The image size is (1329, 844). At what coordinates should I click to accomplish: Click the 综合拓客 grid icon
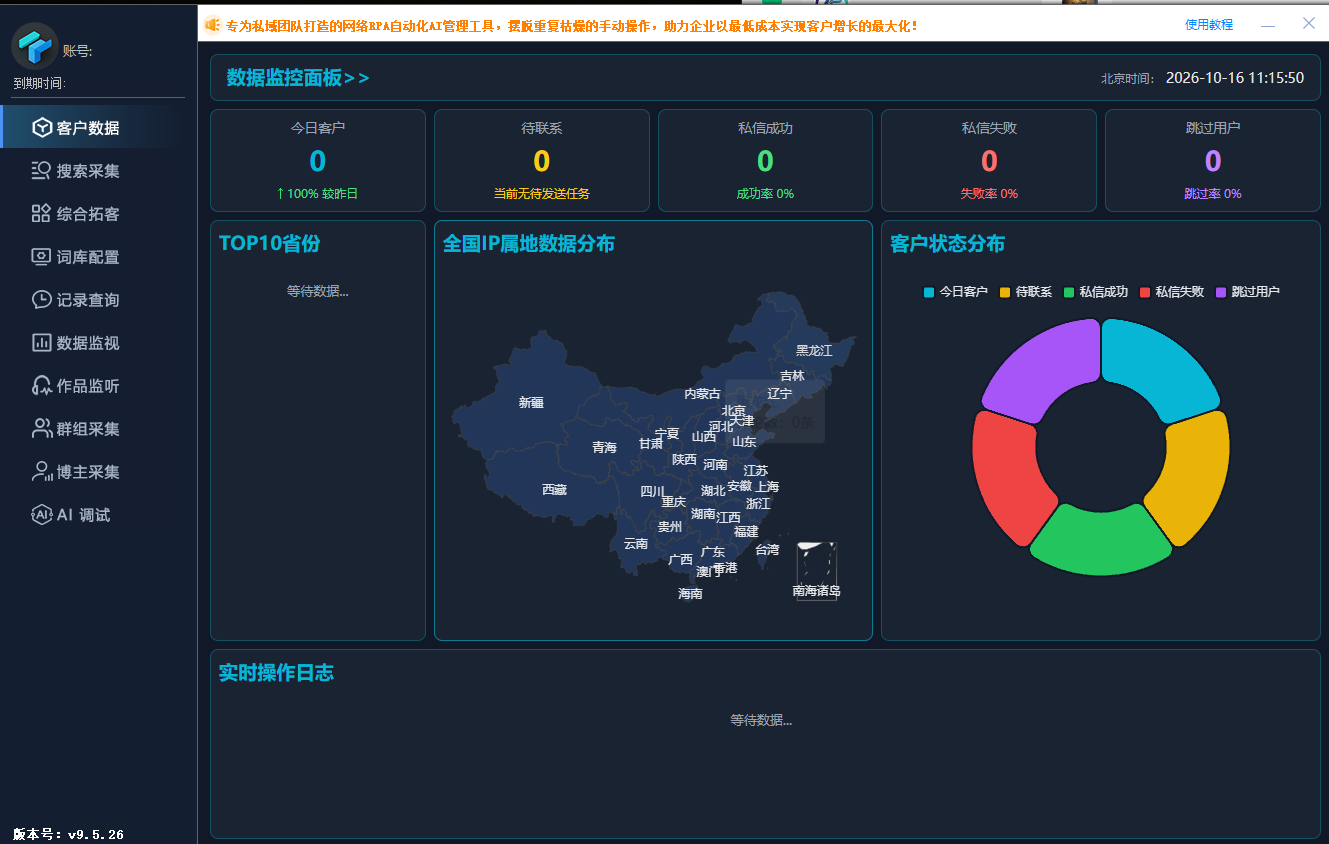(x=41, y=213)
